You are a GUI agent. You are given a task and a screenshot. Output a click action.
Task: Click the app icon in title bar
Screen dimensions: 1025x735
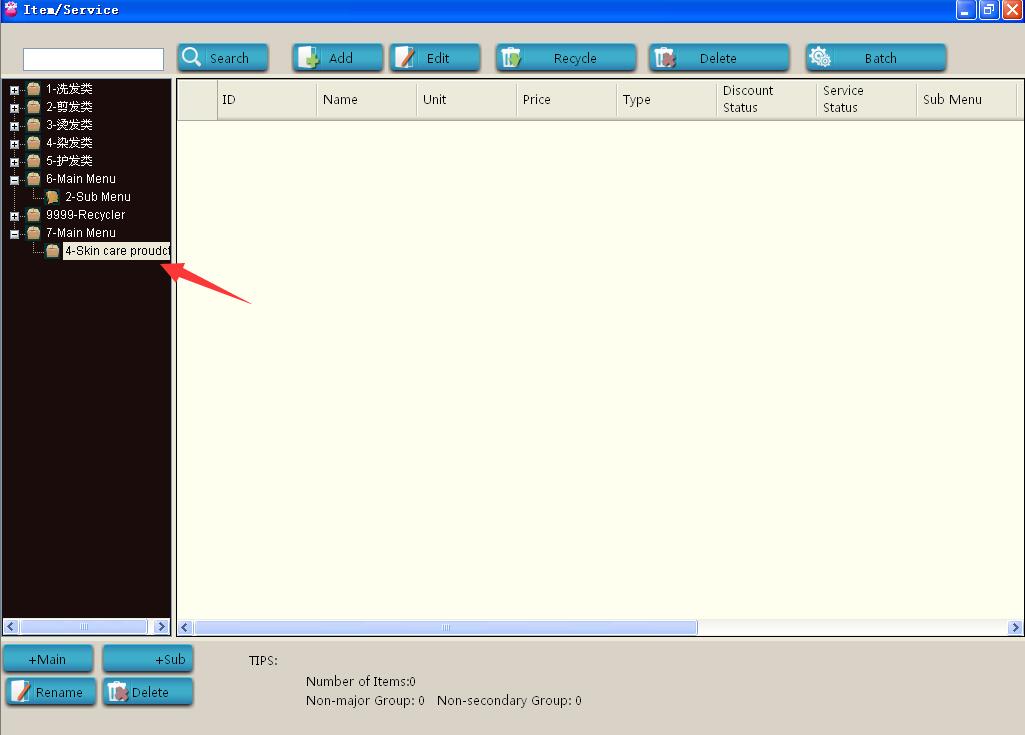point(11,9)
